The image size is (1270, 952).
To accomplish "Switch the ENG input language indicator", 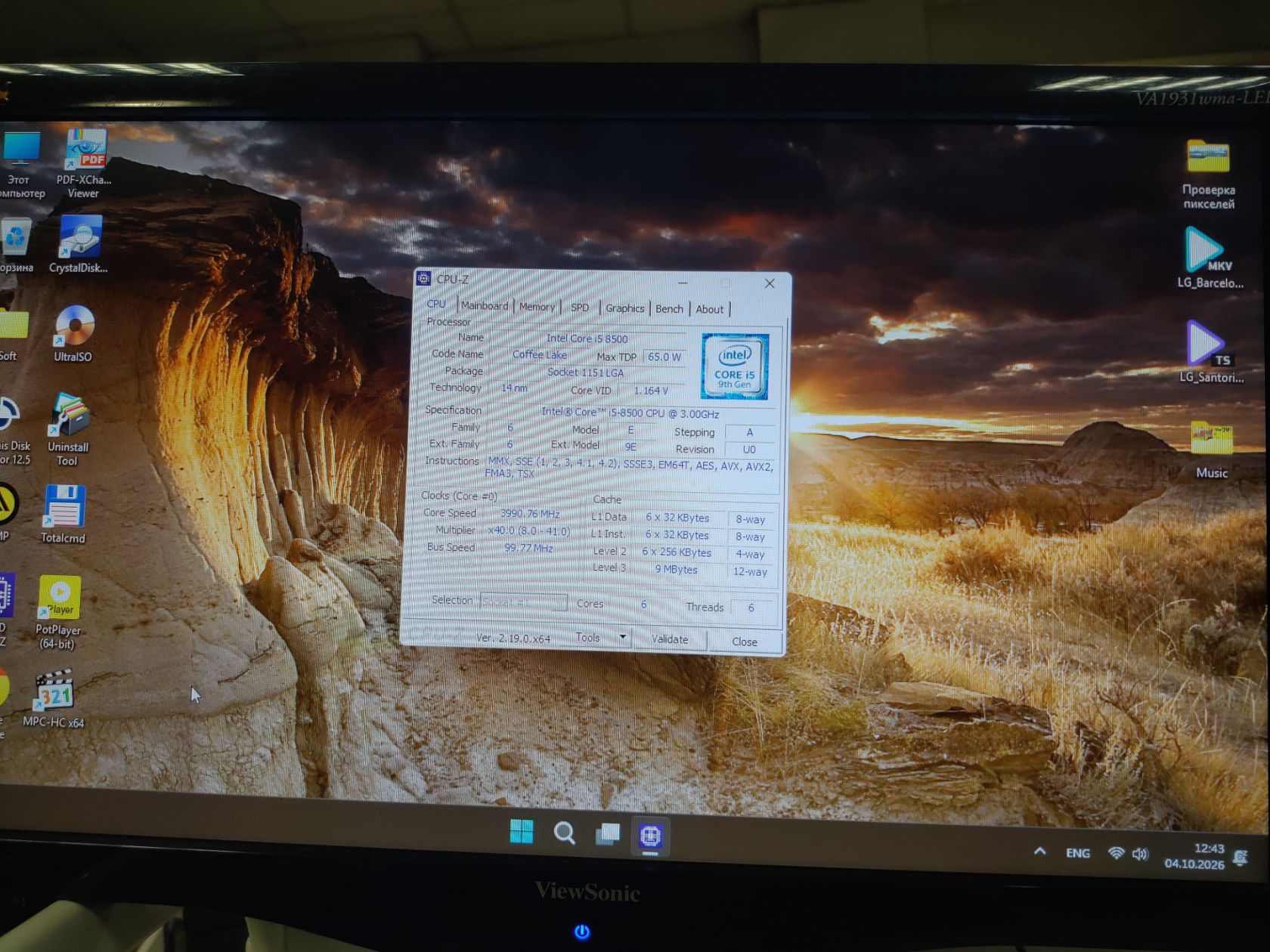I will (1078, 853).
